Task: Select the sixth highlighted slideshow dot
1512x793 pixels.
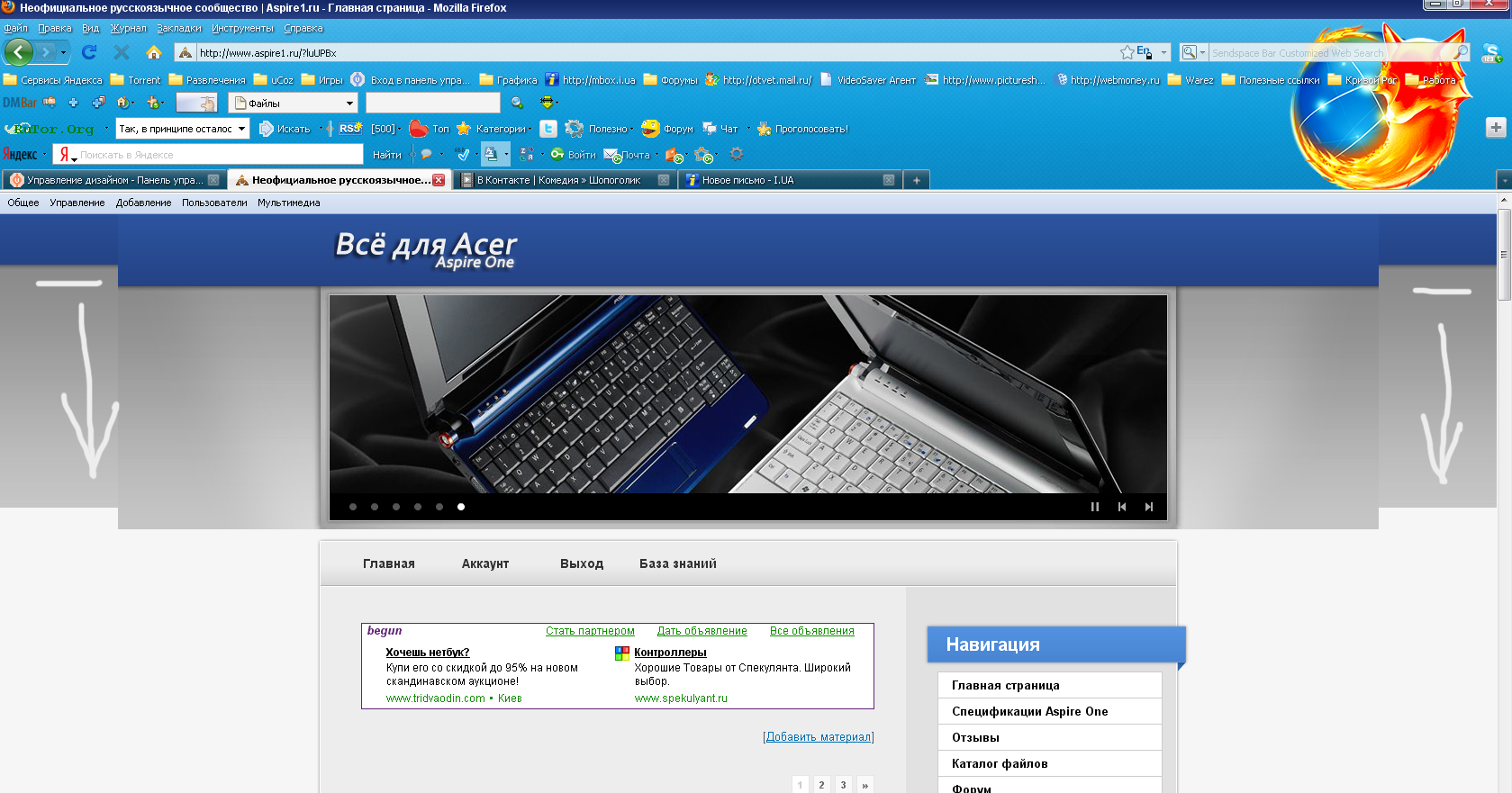Action: (461, 507)
